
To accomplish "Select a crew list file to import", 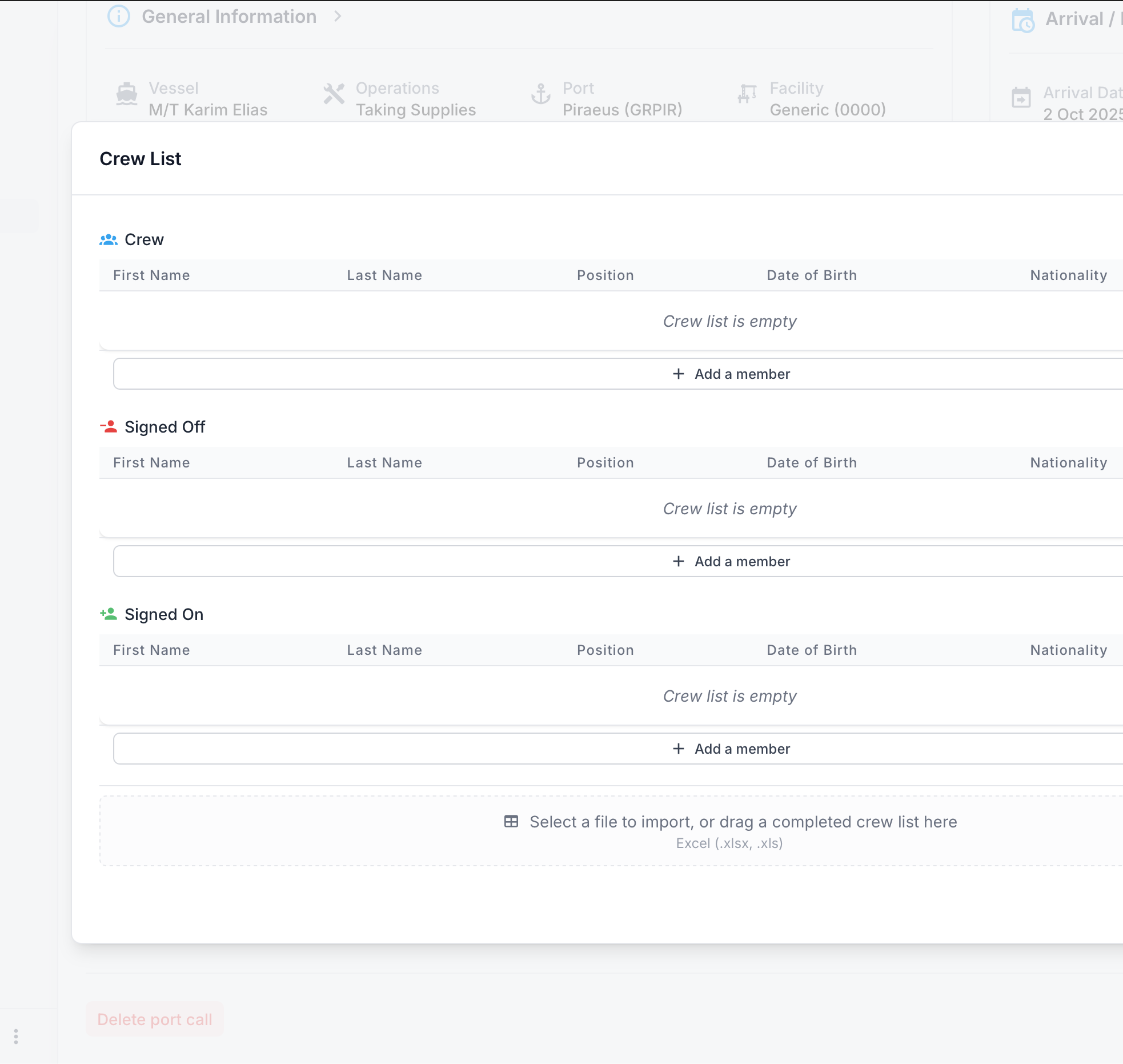I will [x=743, y=822].
